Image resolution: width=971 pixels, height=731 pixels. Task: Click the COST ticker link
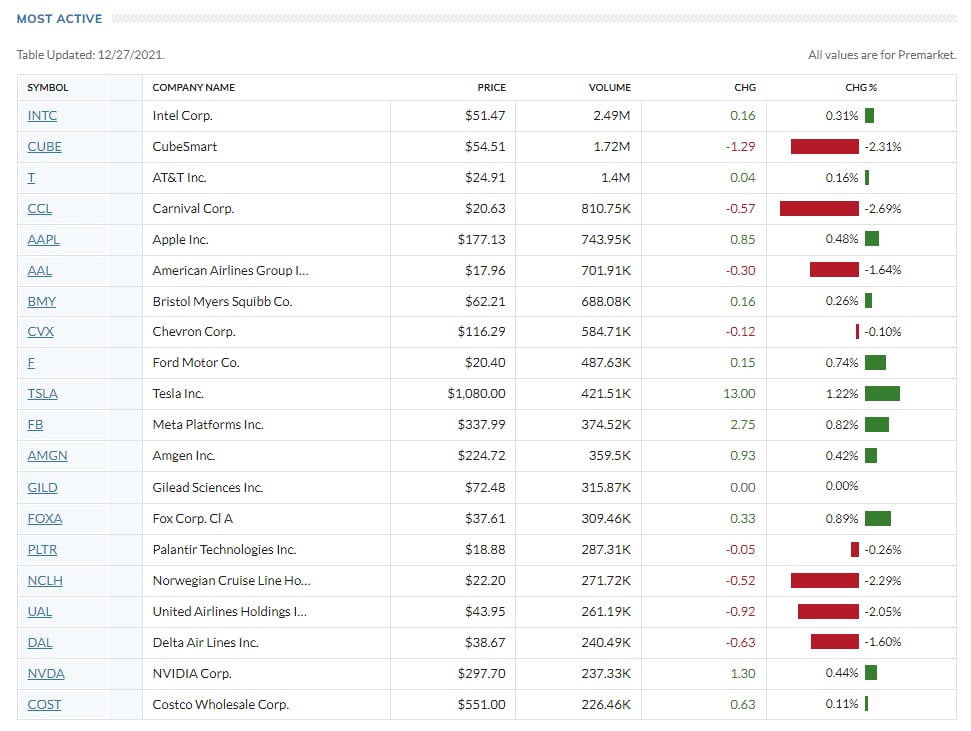click(x=44, y=705)
